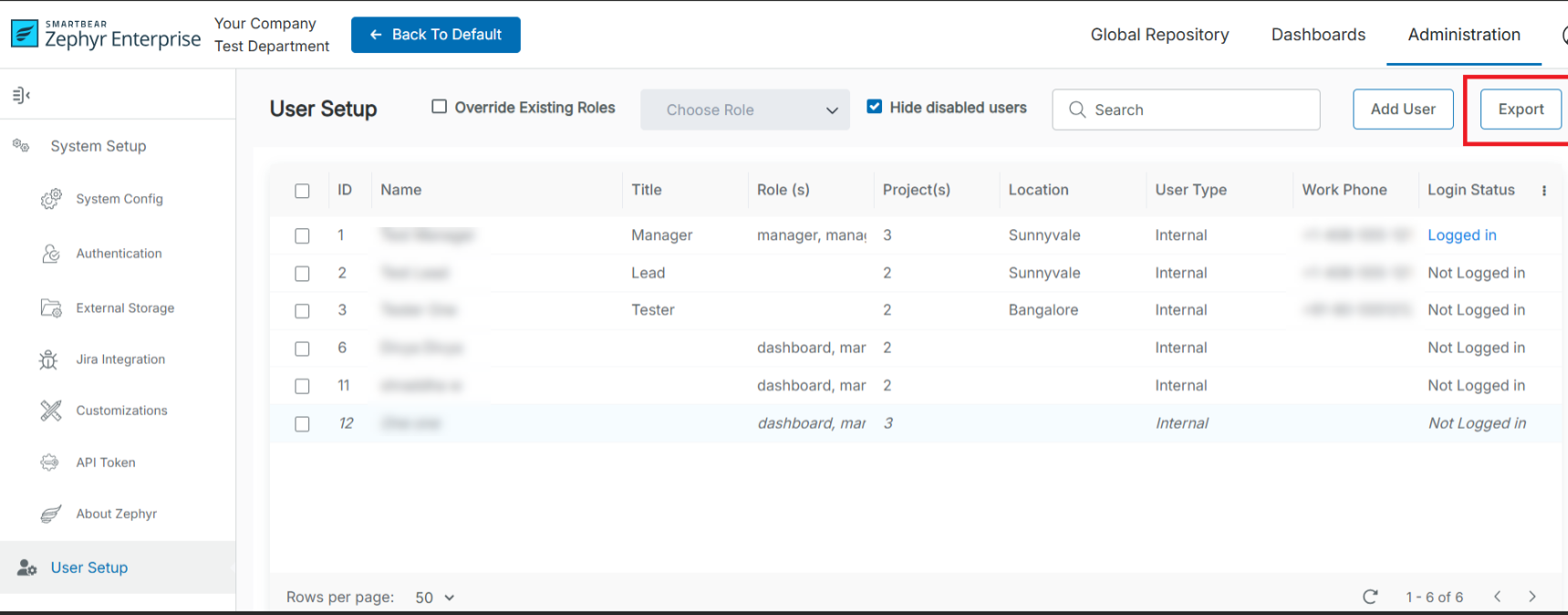Open Jira Integration via its bug icon
The height and width of the screenshot is (615, 1568).
pos(49,360)
